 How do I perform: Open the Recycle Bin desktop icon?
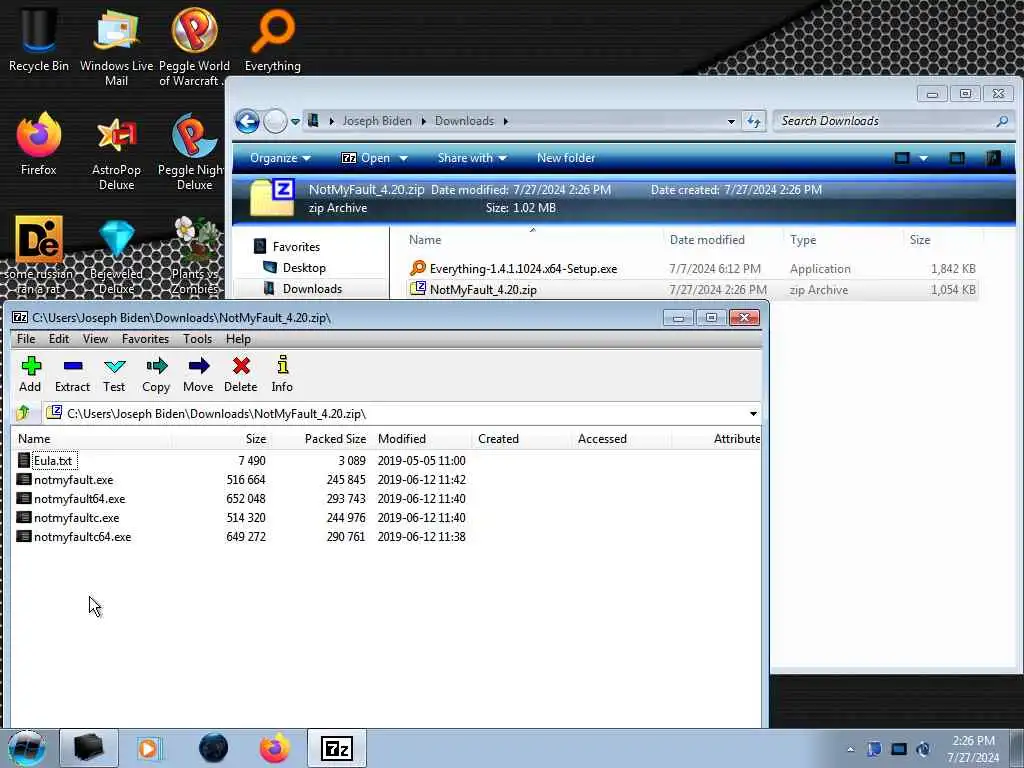39,39
